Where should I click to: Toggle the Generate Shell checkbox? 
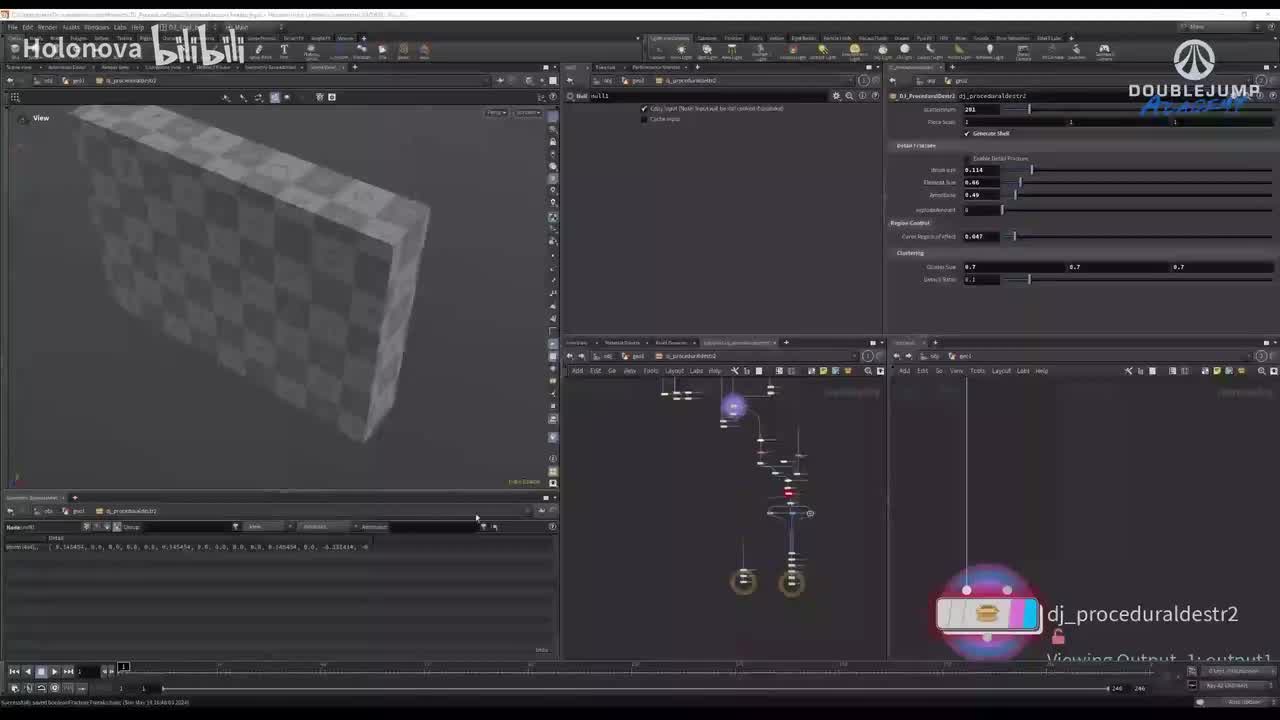(x=967, y=133)
